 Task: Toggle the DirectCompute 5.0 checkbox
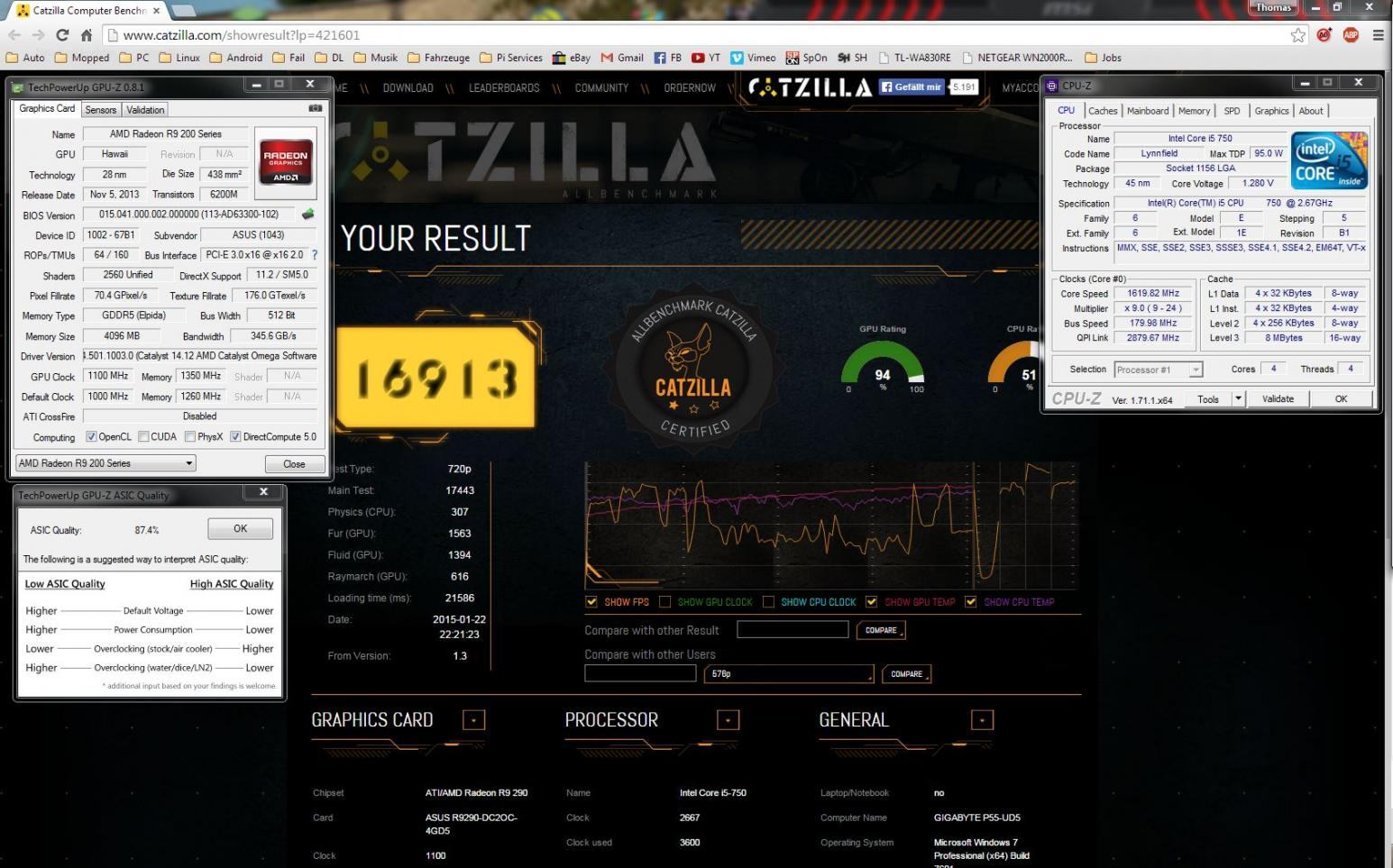click(x=235, y=437)
